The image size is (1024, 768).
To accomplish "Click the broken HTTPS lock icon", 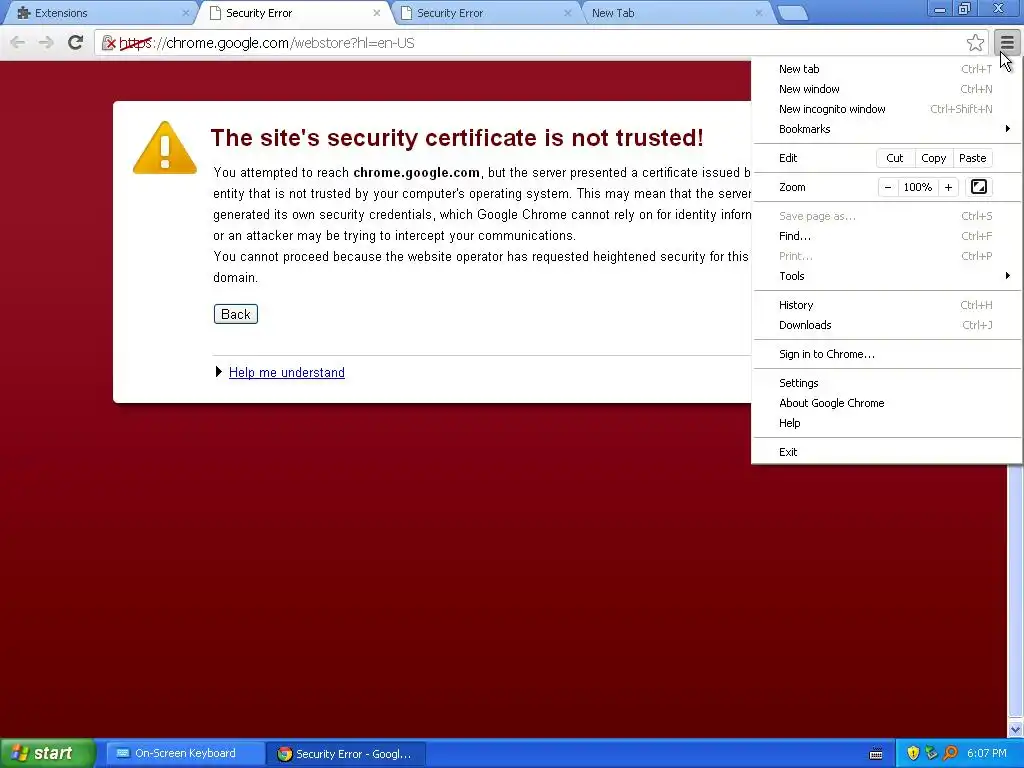I will [x=109, y=43].
